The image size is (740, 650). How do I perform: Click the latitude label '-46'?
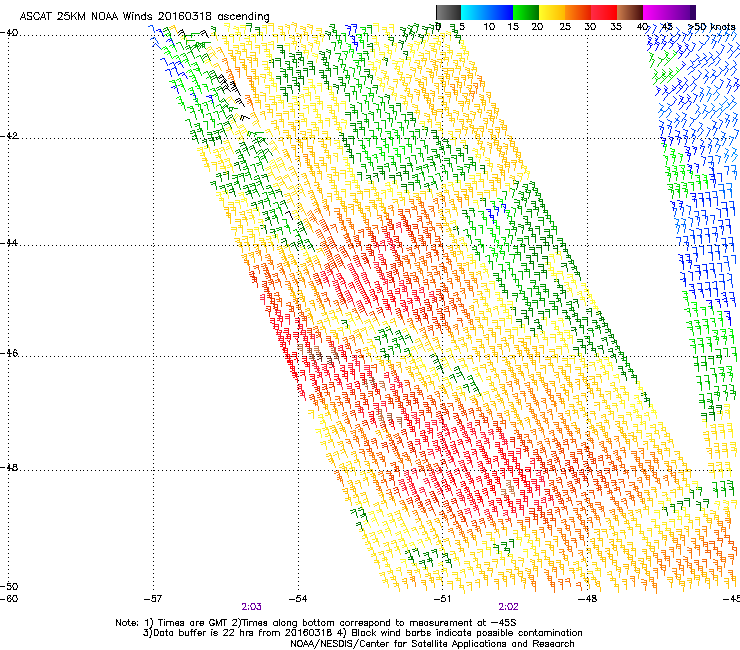coord(9,353)
